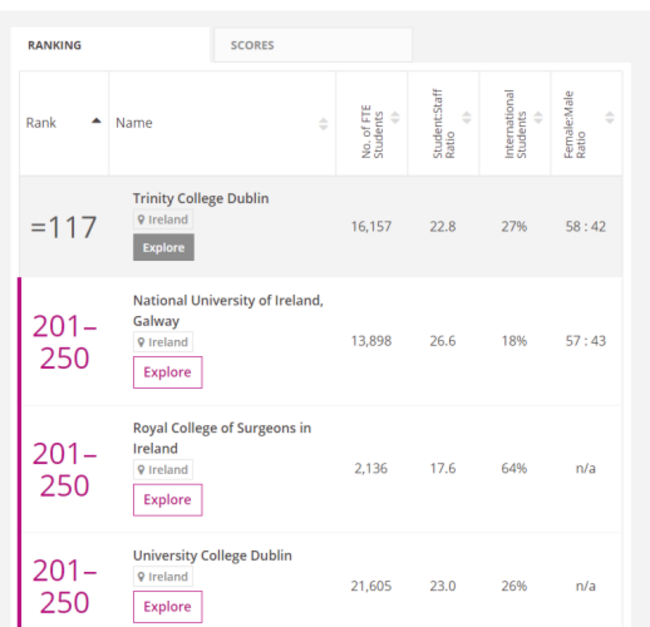650x627 pixels.
Task: Click 18% international students value
Action: (x=514, y=341)
